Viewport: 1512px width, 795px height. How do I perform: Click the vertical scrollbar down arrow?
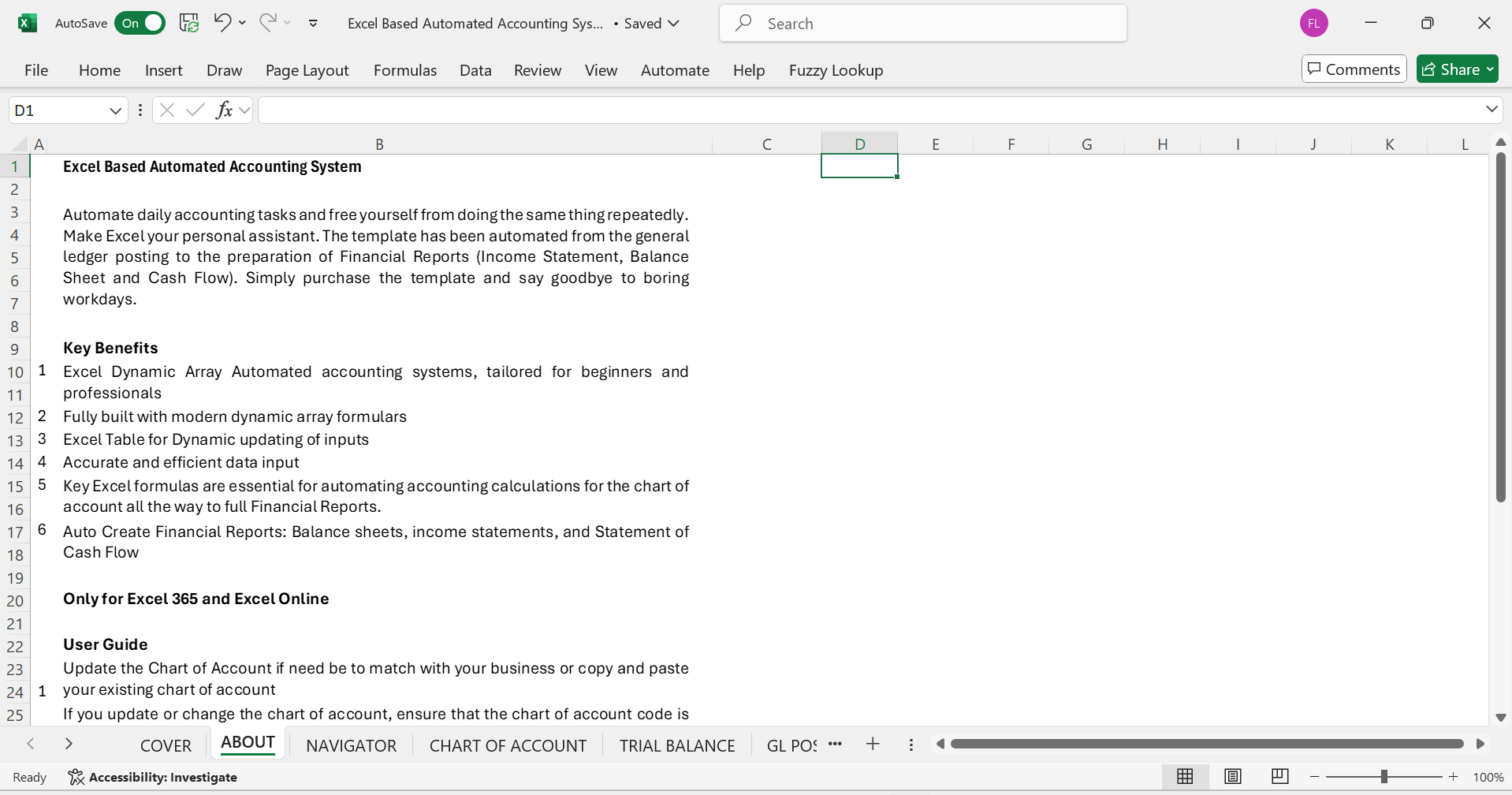coord(1500,718)
